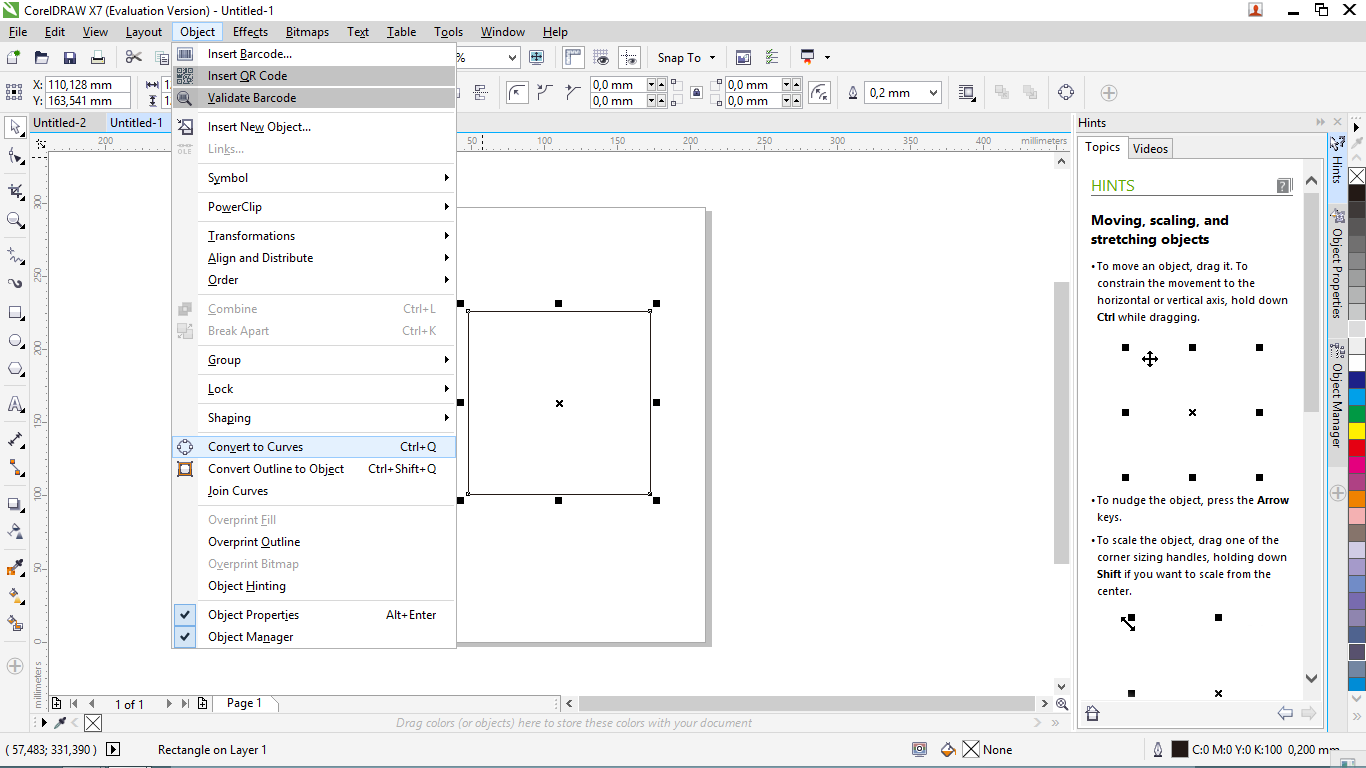Viewport: 1366px width, 768px height.
Task: Pick the red color swatch in palette
Action: [1357, 448]
